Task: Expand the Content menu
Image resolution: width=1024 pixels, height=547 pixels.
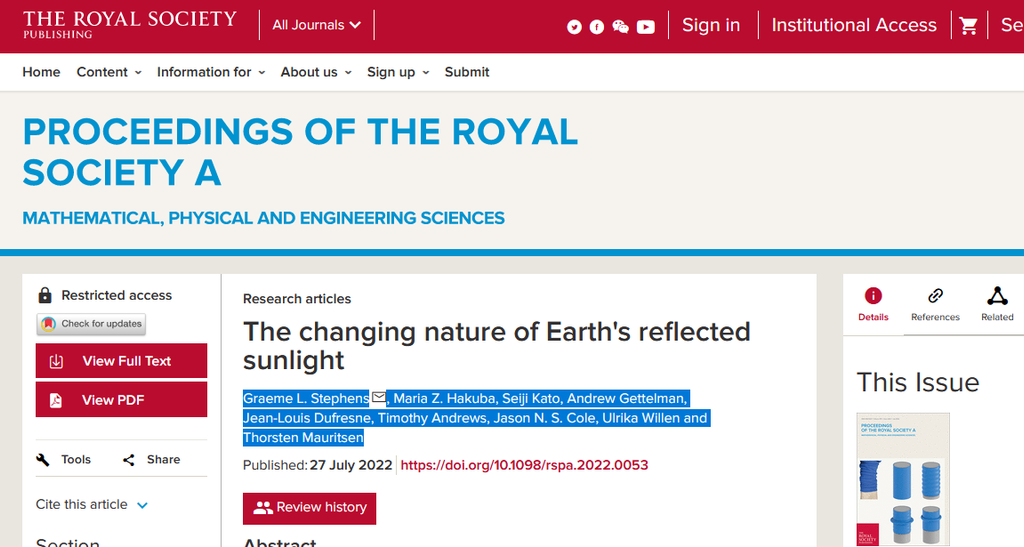Action: [x=109, y=72]
